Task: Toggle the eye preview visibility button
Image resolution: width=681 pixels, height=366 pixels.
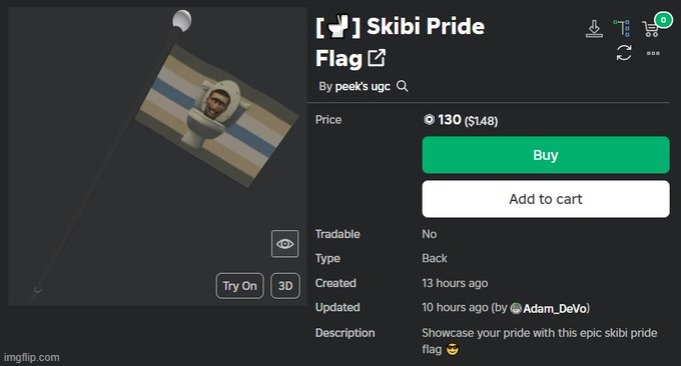Action: (x=285, y=244)
